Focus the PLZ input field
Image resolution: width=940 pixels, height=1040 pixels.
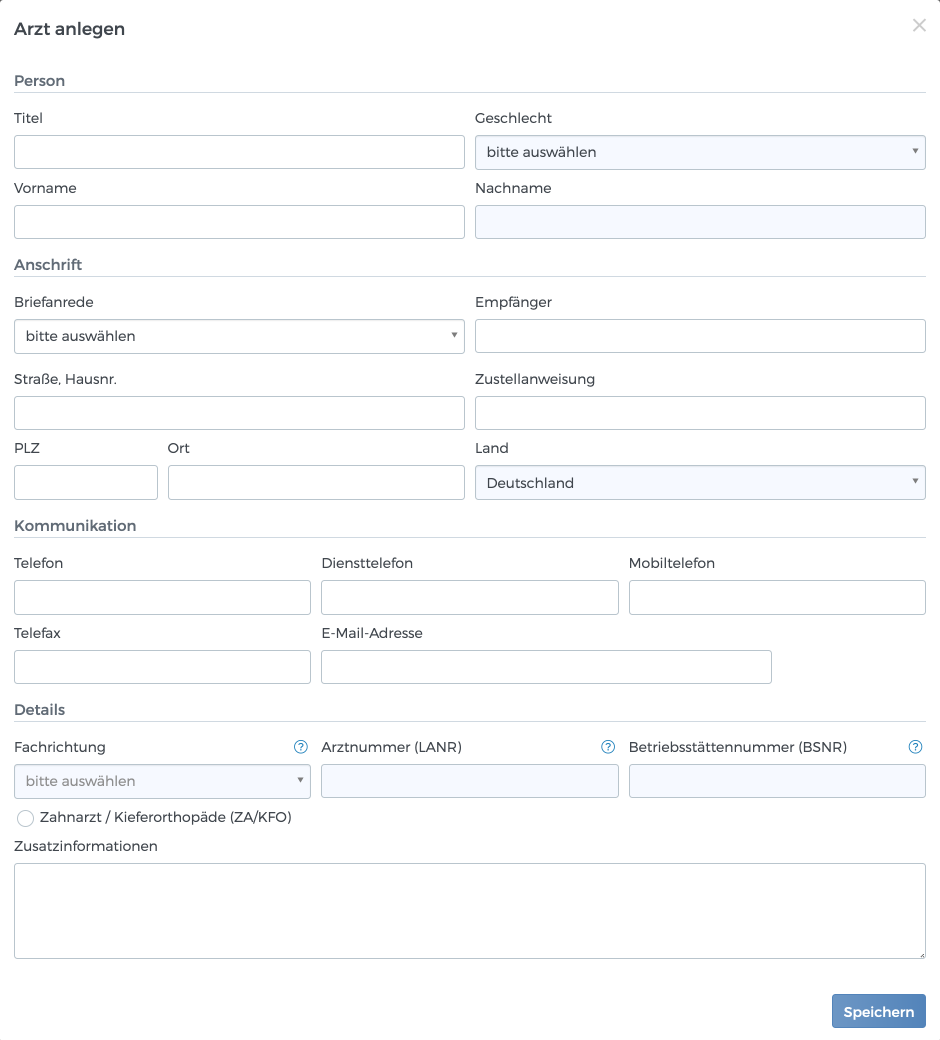point(86,483)
